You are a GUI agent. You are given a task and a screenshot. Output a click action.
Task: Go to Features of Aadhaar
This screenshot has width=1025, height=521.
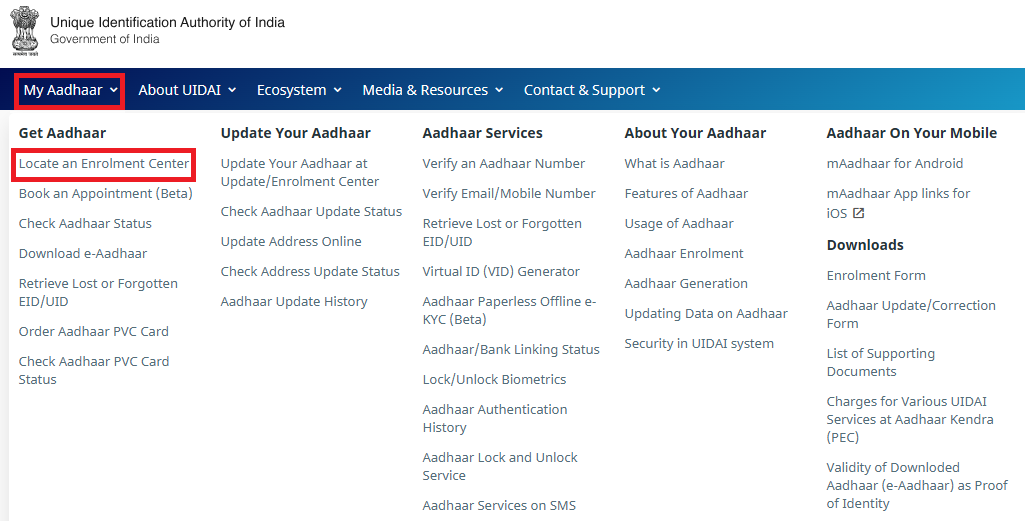point(686,193)
